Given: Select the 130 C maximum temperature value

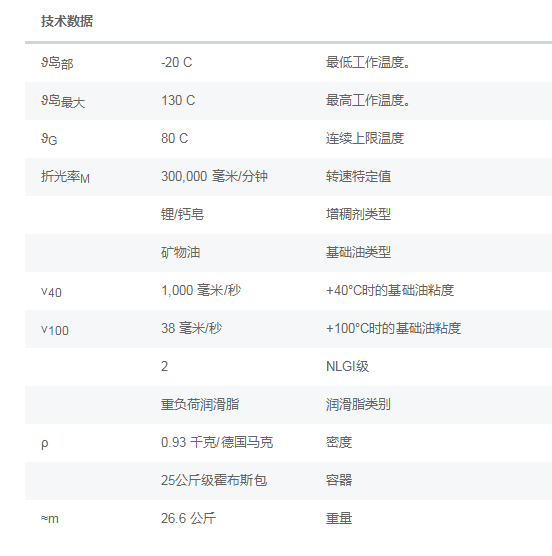Looking at the screenshot, I should pos(178,100).
